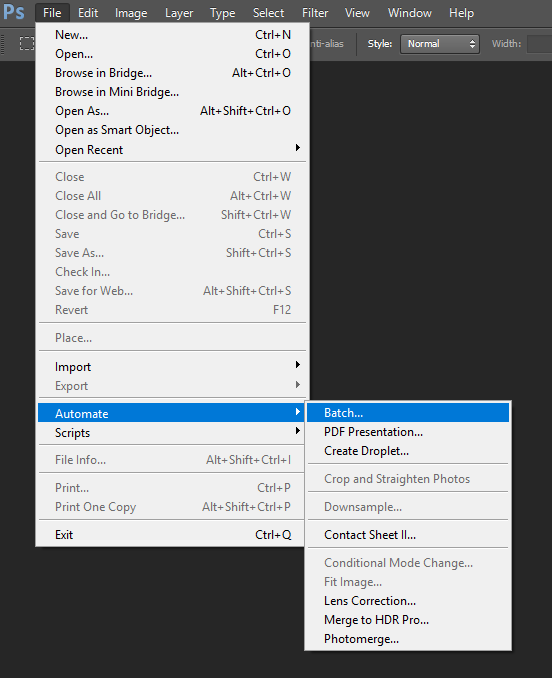The width and height of the screenshot is (552, 678).
Task: Click the Save entry
Action: click(172, 233)
